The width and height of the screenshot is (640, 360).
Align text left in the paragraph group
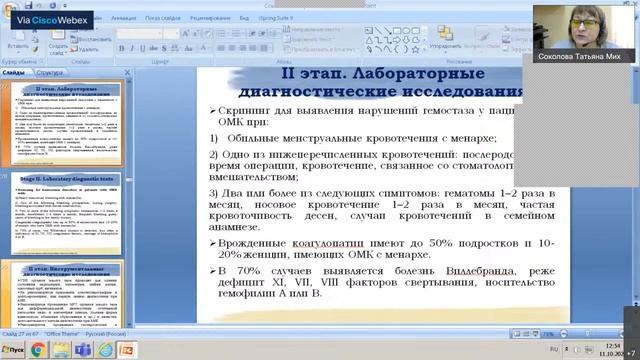point(221,49)
